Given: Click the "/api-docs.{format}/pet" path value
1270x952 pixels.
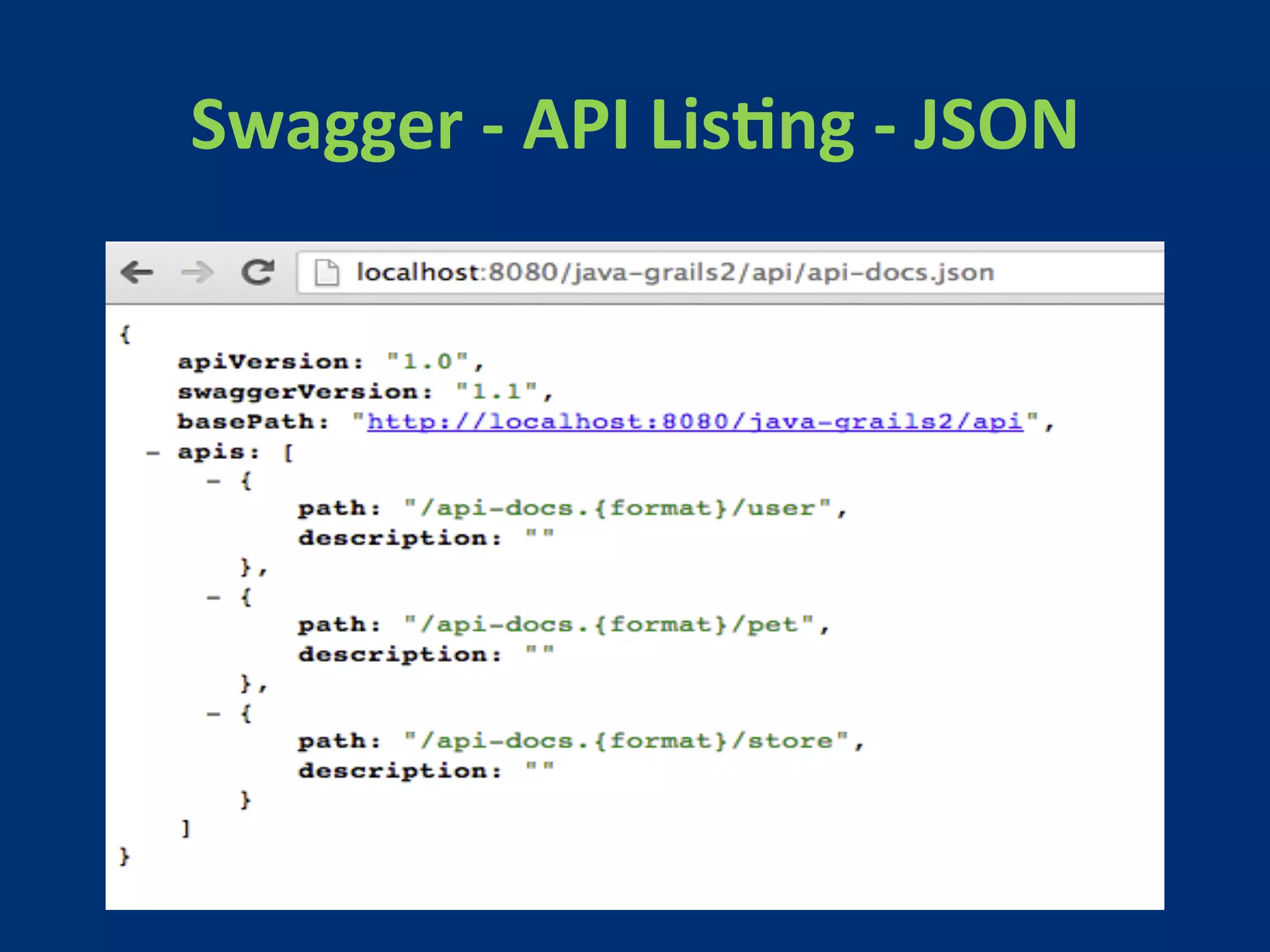Looking at the screenshot, I should (x=609, y=625).
